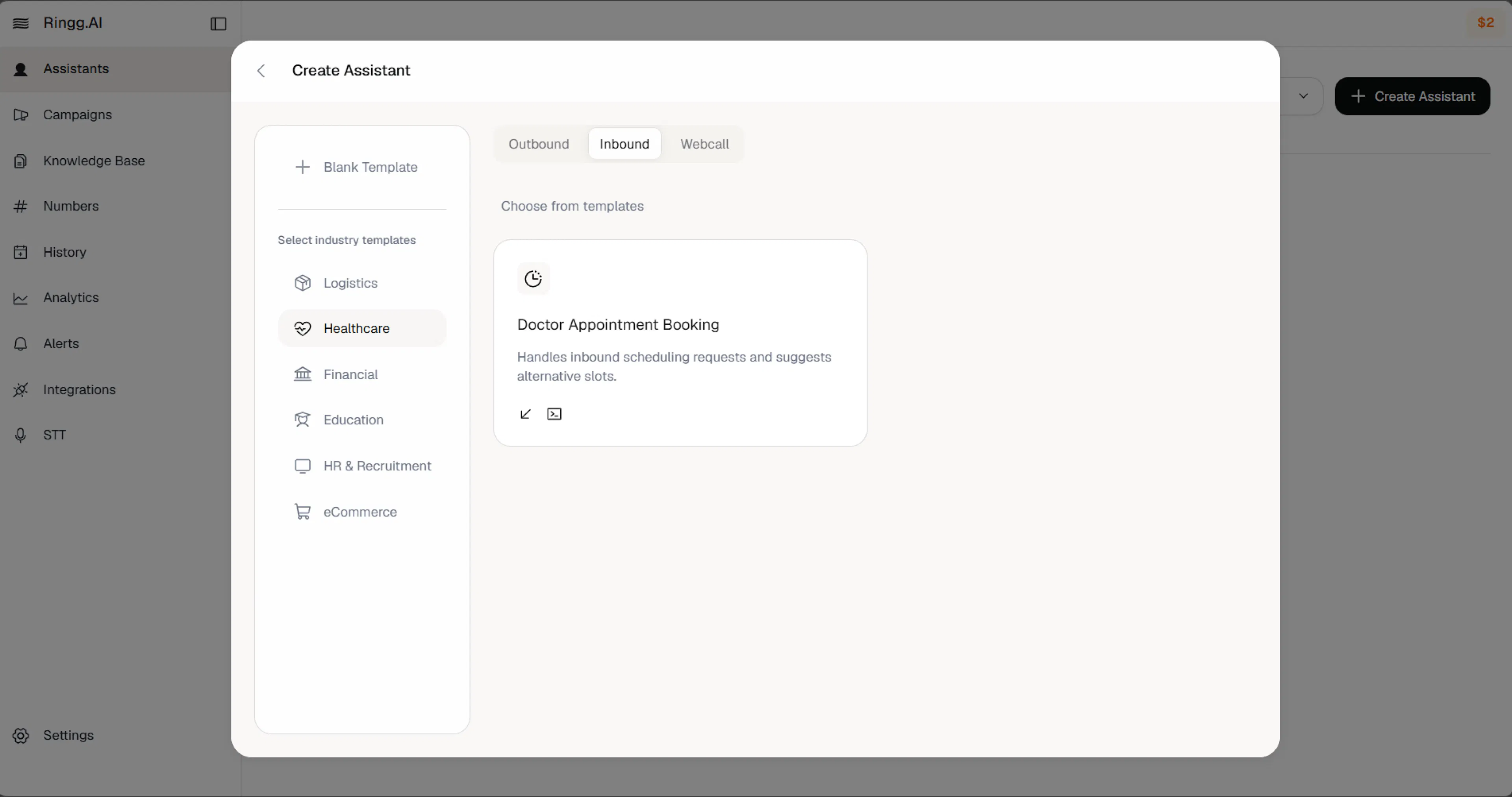Click the terminal prompt icon on card
Image resolution: width=1512 pixels, height=797 pixels.
point(554,414)
